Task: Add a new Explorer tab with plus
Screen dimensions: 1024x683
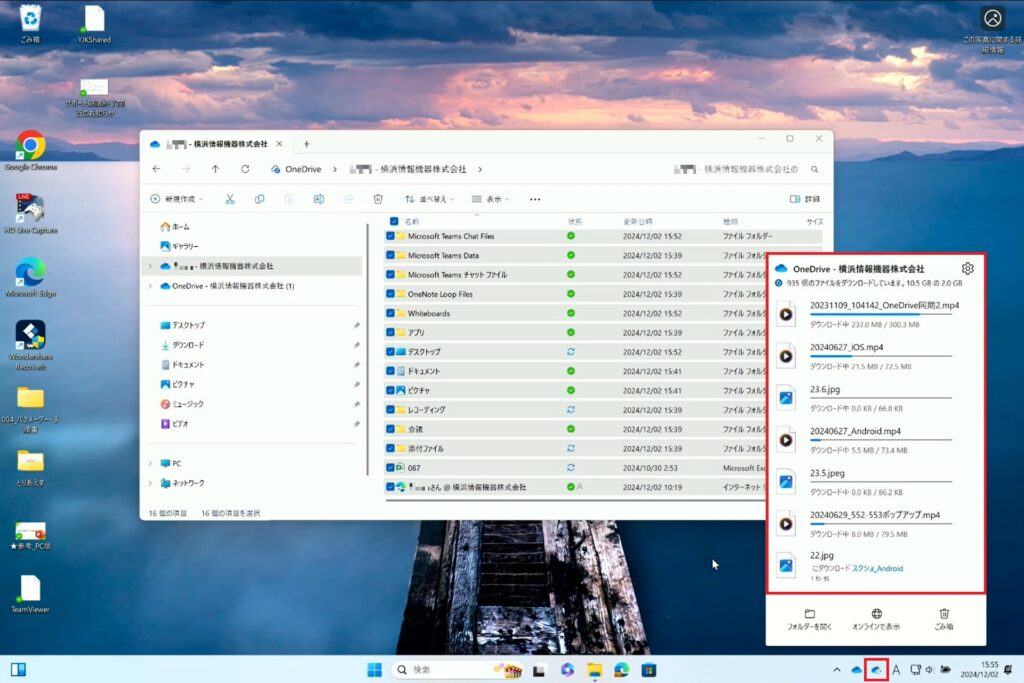Action: pyautogui.click(x=306, y=144)
